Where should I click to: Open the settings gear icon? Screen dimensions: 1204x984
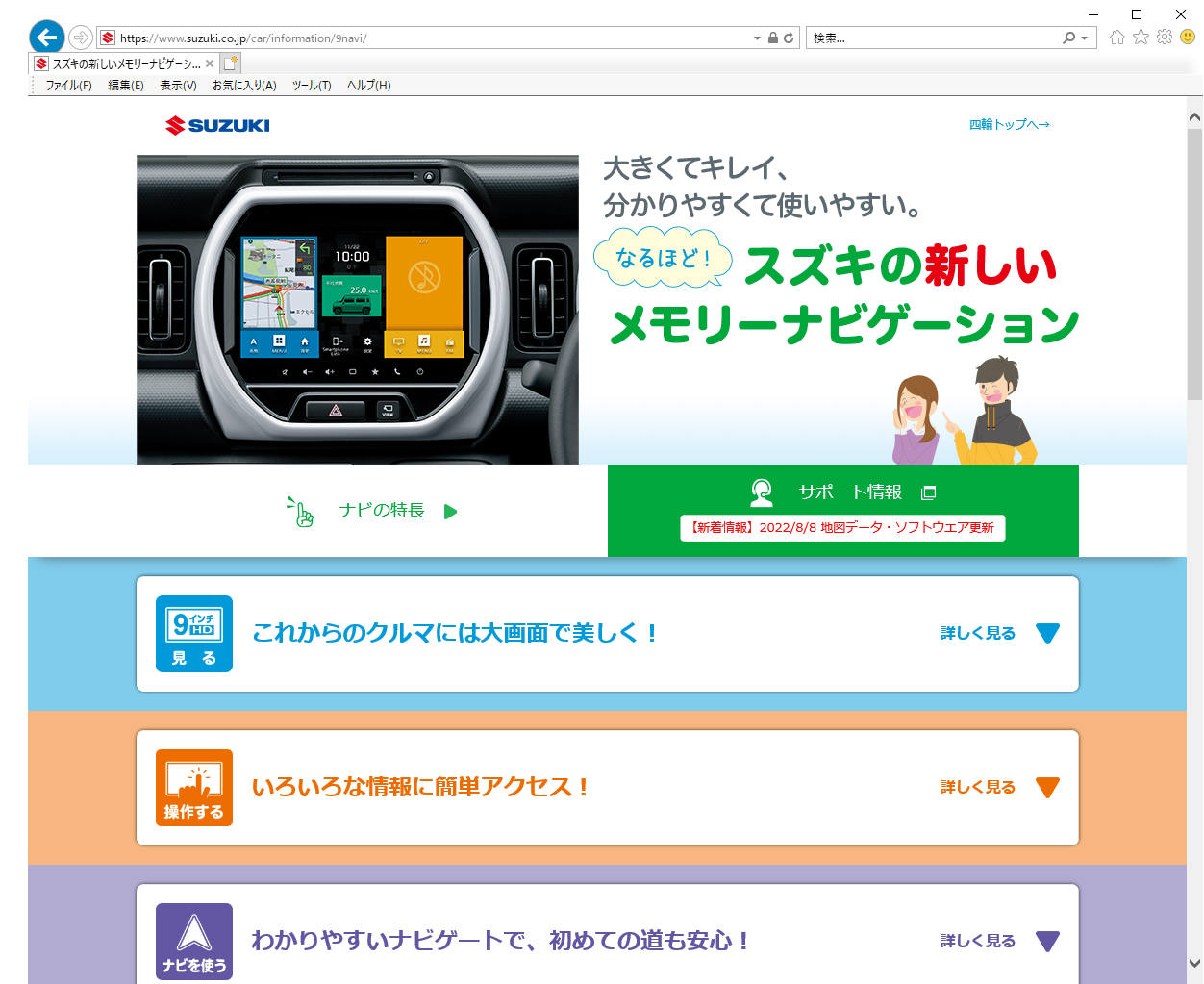(1165, 38)
